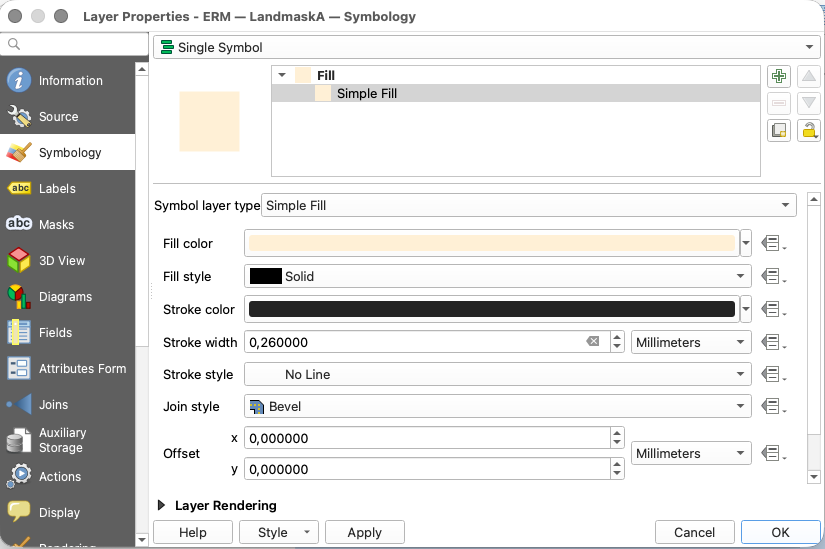Open data-defined override for Stroke width
The height and width of the screenshot is (549, 825).
[x=770, y=342]
